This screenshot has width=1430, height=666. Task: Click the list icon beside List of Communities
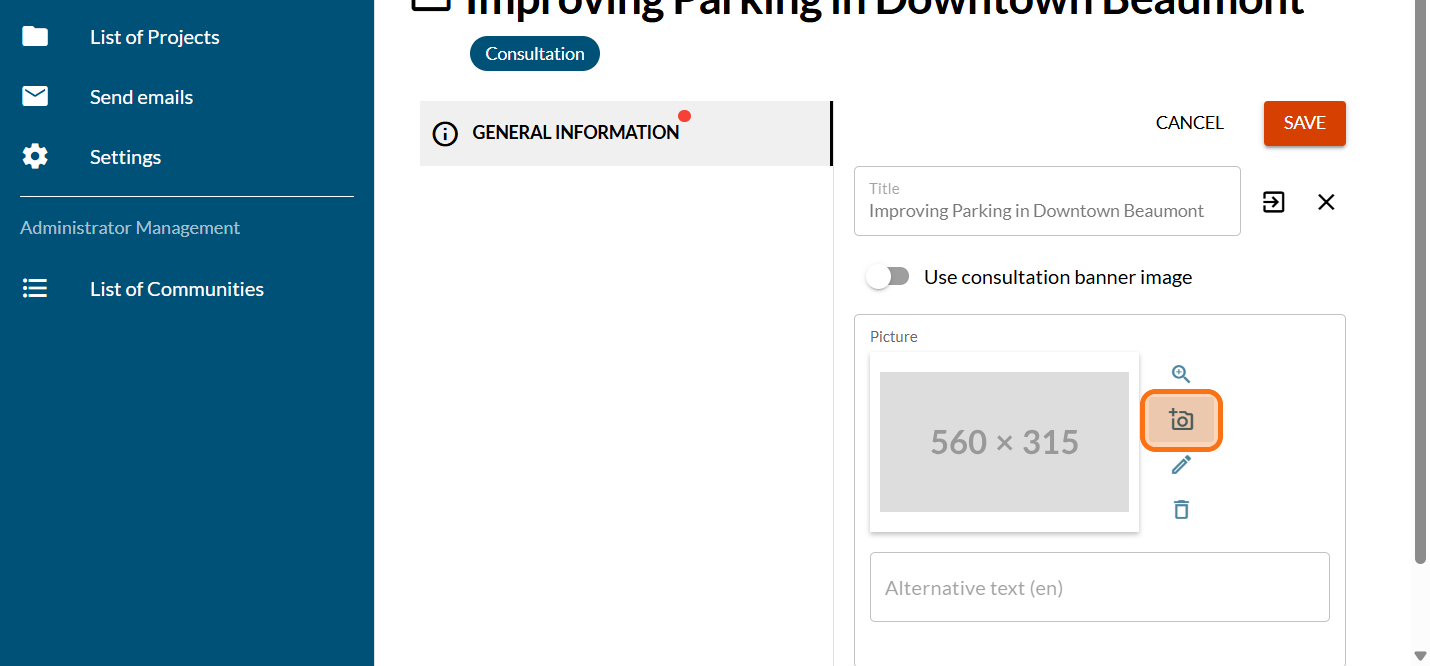point(35,289)
